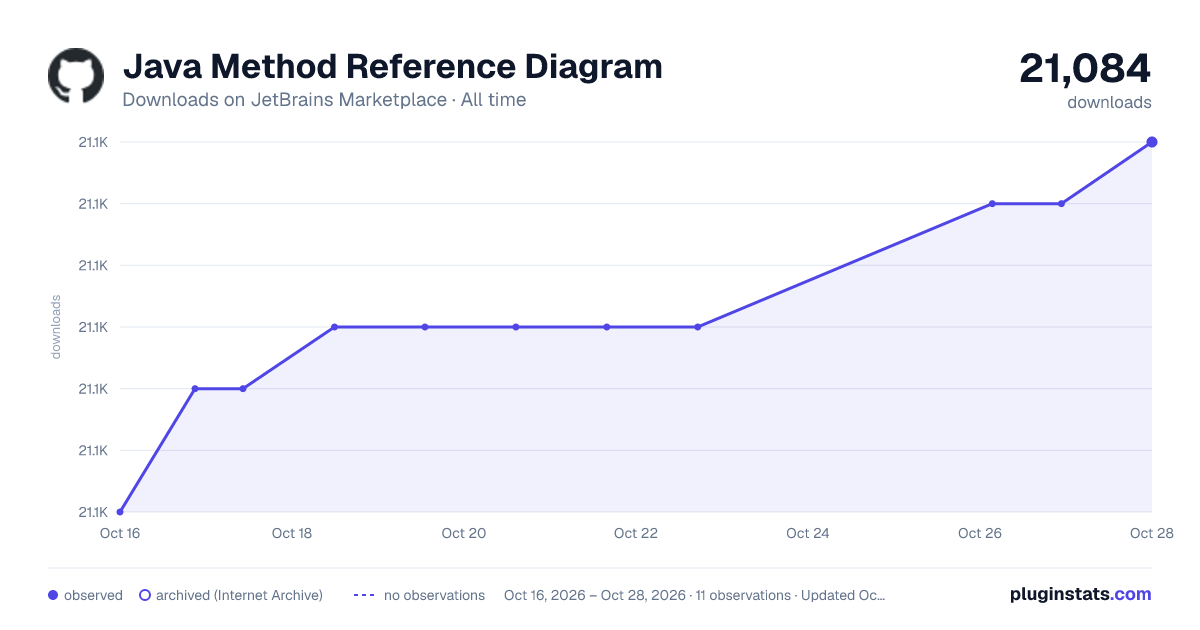The height and width of the screenshot is (630, 1200).
Task: Click the 'Oct 20' x-axis label
Action: [464, 533]
